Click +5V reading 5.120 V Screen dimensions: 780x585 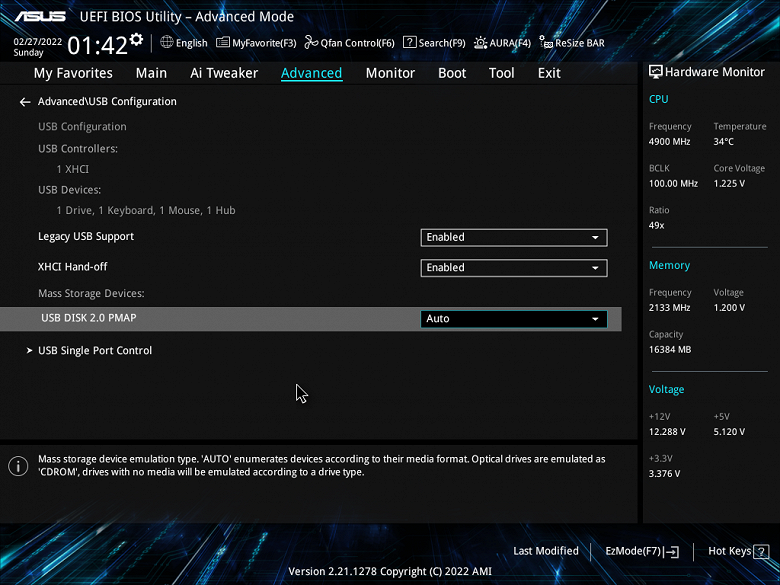tap(729, 432)
